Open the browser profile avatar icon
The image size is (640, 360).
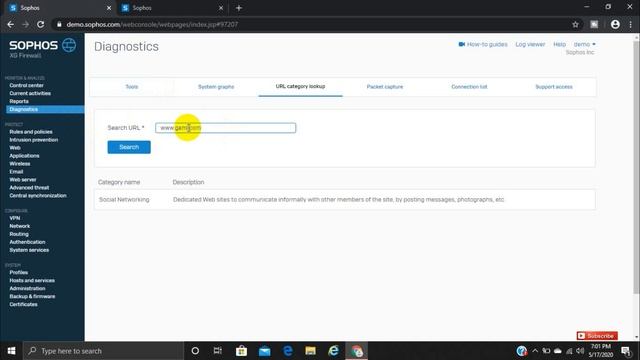click(615, 24)
